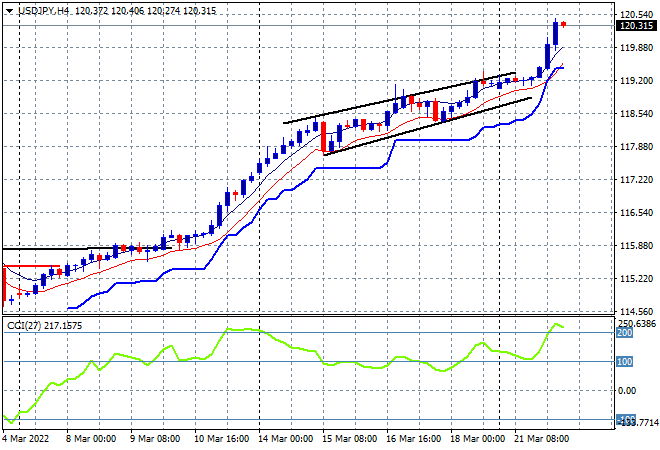Screen dimensions: 660x450
Task: Select the CCI 100 level label
Action: [625, 362]
